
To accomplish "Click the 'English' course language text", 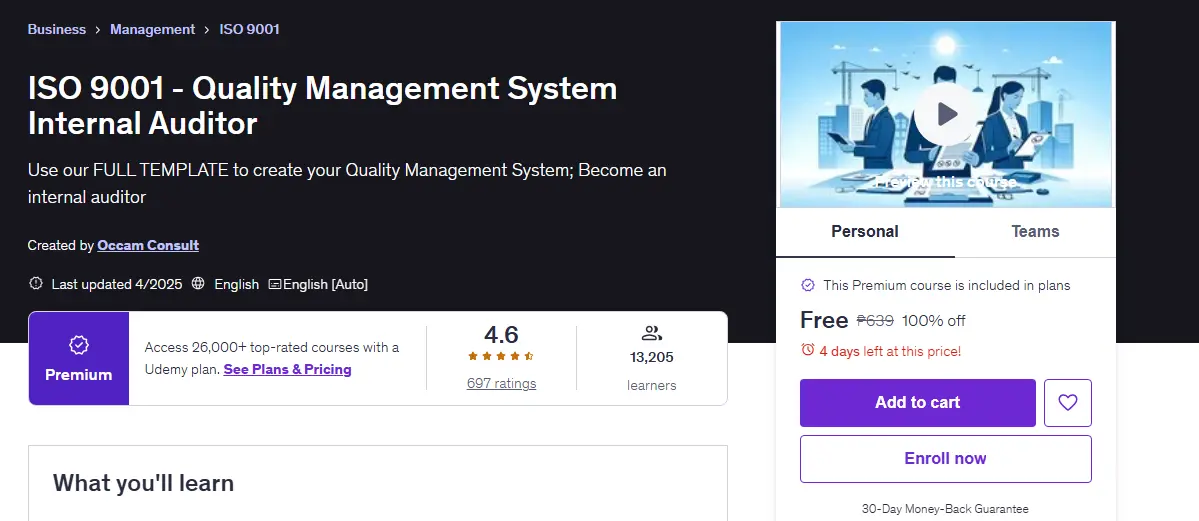I will pyautogui.click(x=236, y=284).
